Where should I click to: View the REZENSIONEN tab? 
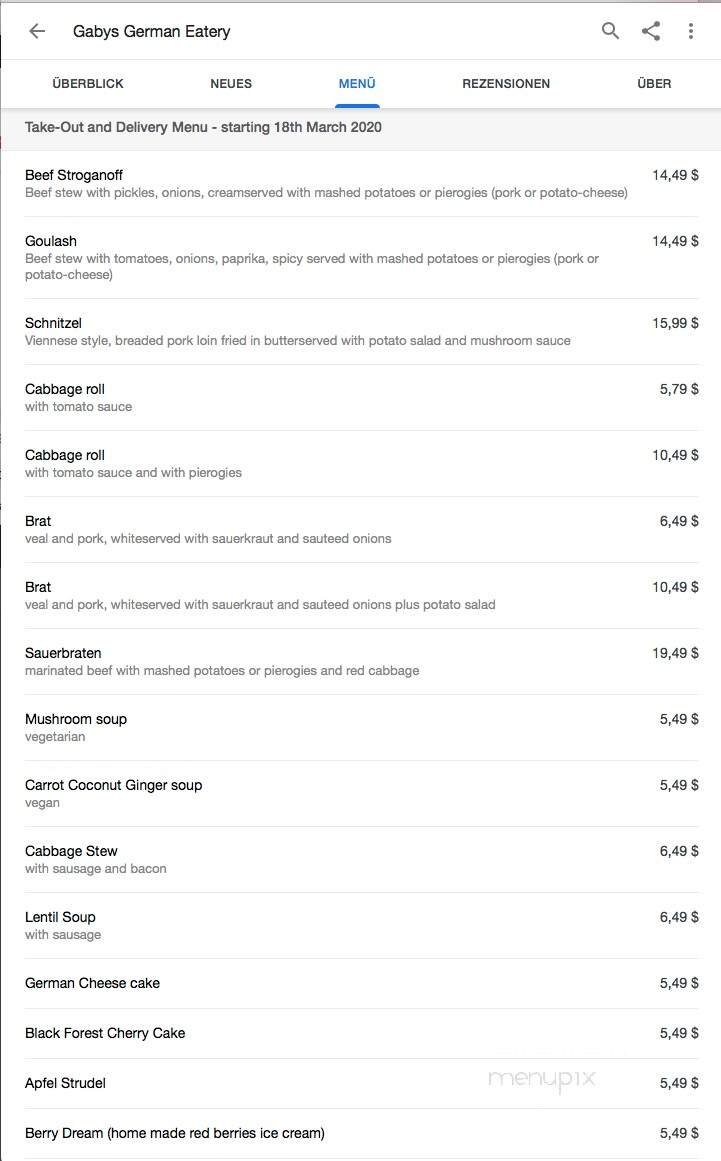(x=506, y=84)
